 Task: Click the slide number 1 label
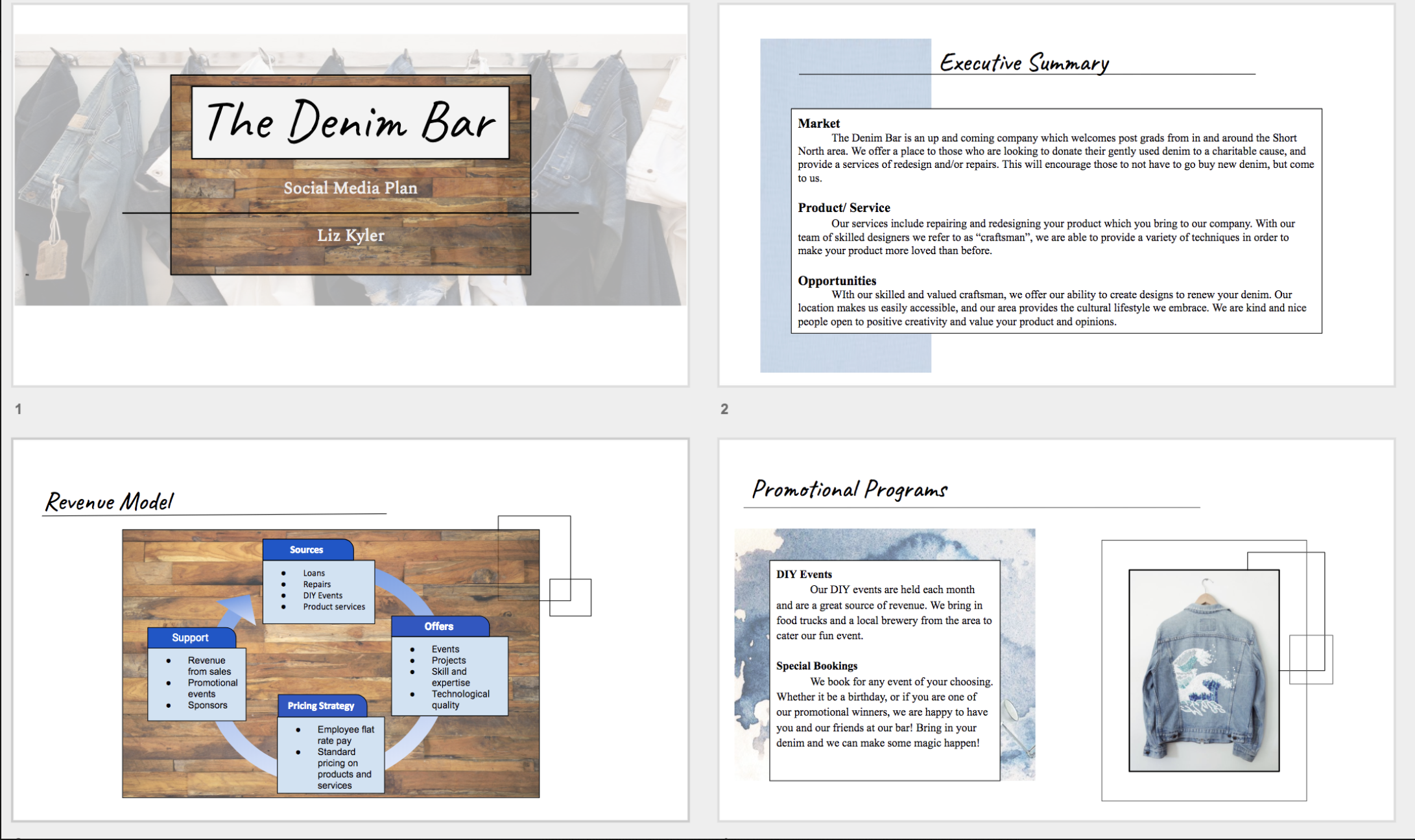(18, 409)
